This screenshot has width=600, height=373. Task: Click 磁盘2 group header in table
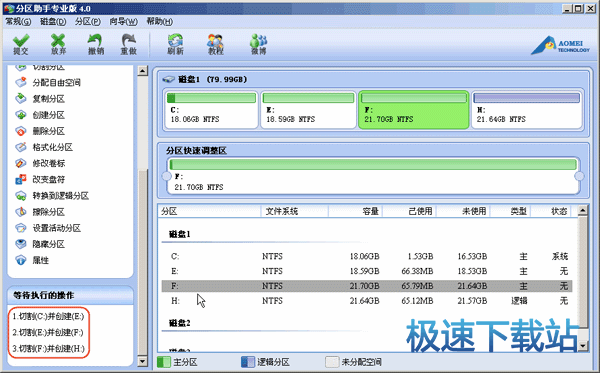click(x=179, y=323)
